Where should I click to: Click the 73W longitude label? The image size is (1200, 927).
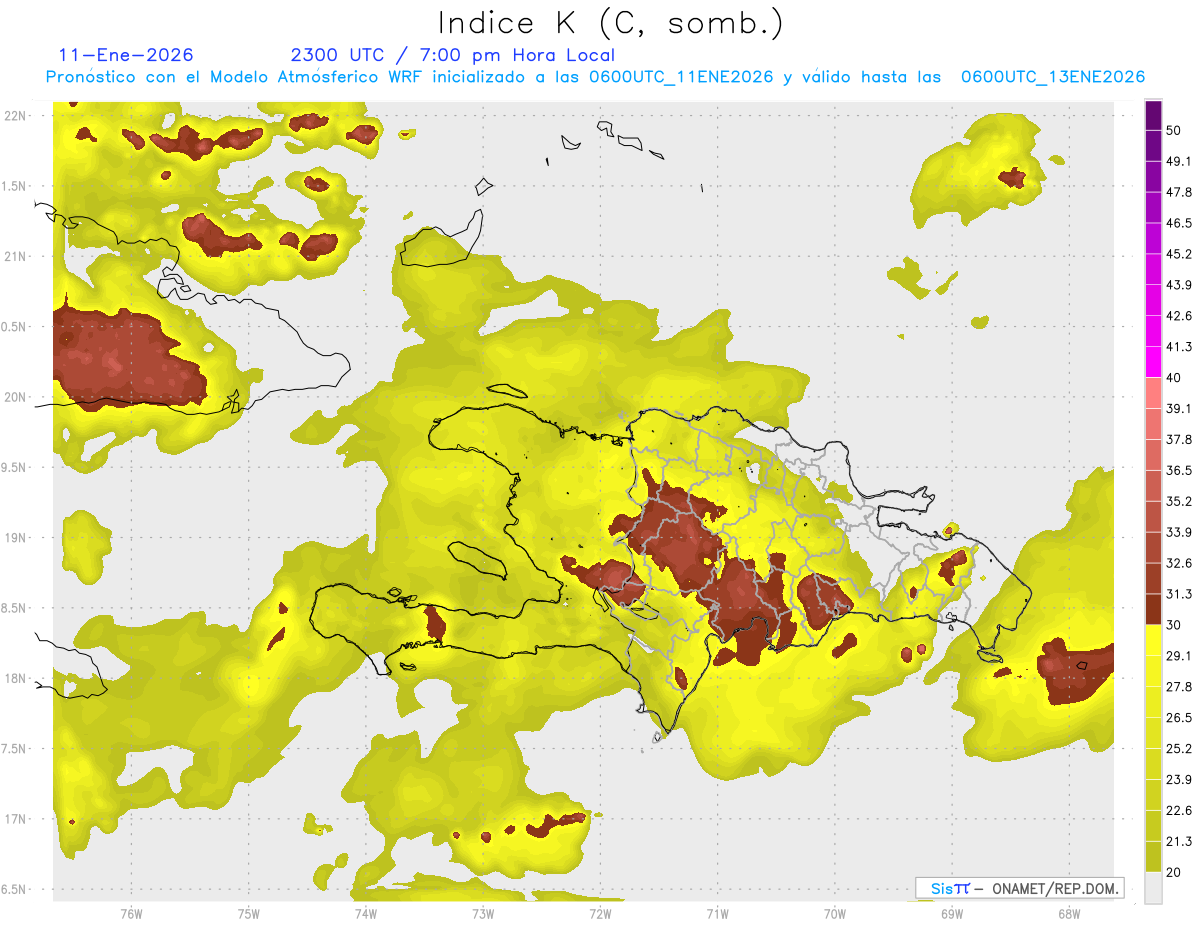point(482,913)
